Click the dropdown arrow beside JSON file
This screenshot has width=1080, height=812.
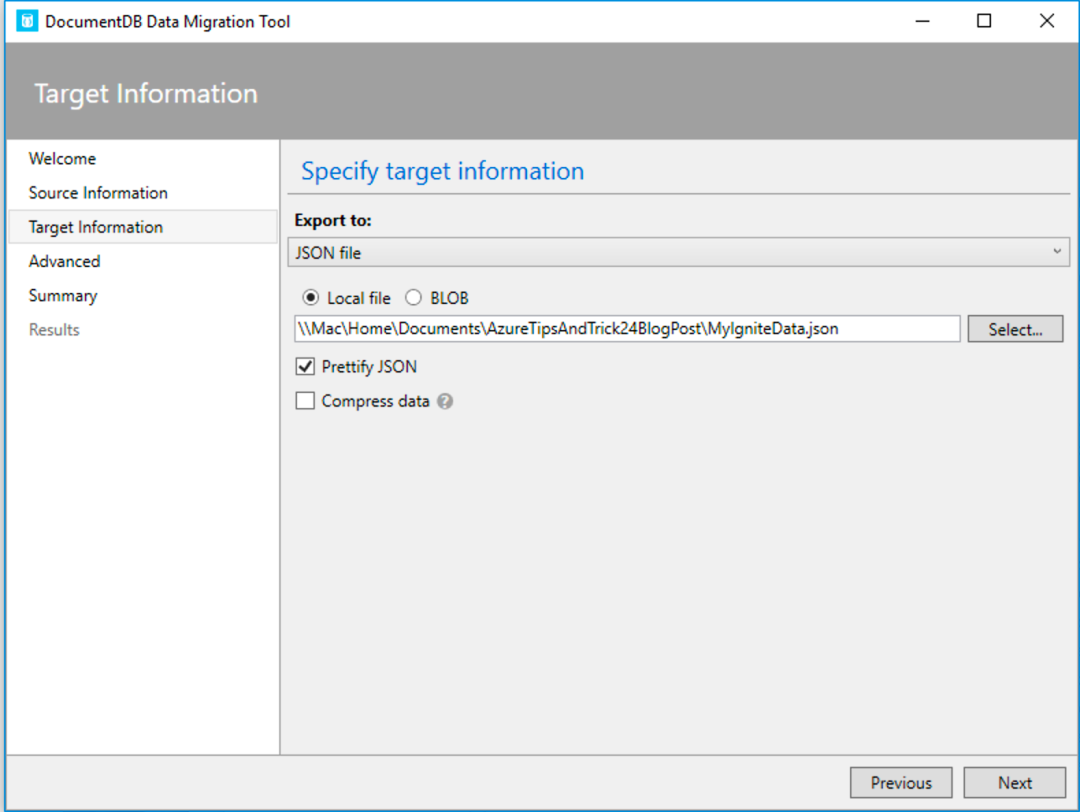[x=1057, y=252]
